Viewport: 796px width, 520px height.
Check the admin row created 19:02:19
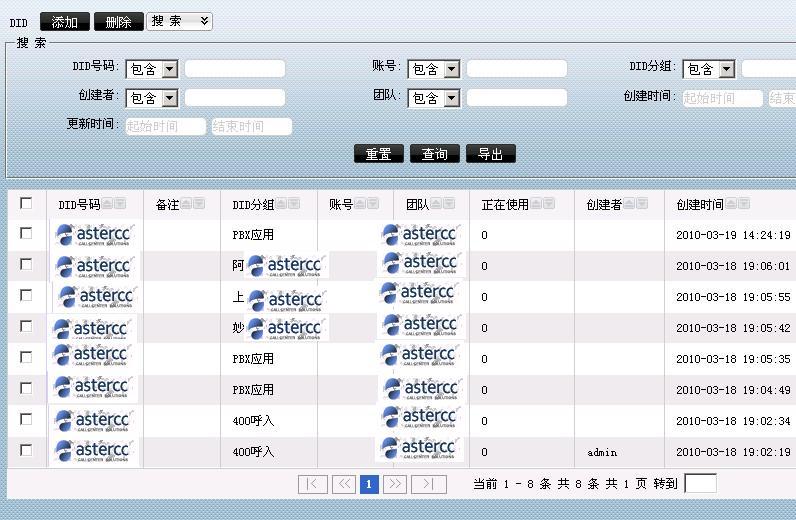[26, 450]
